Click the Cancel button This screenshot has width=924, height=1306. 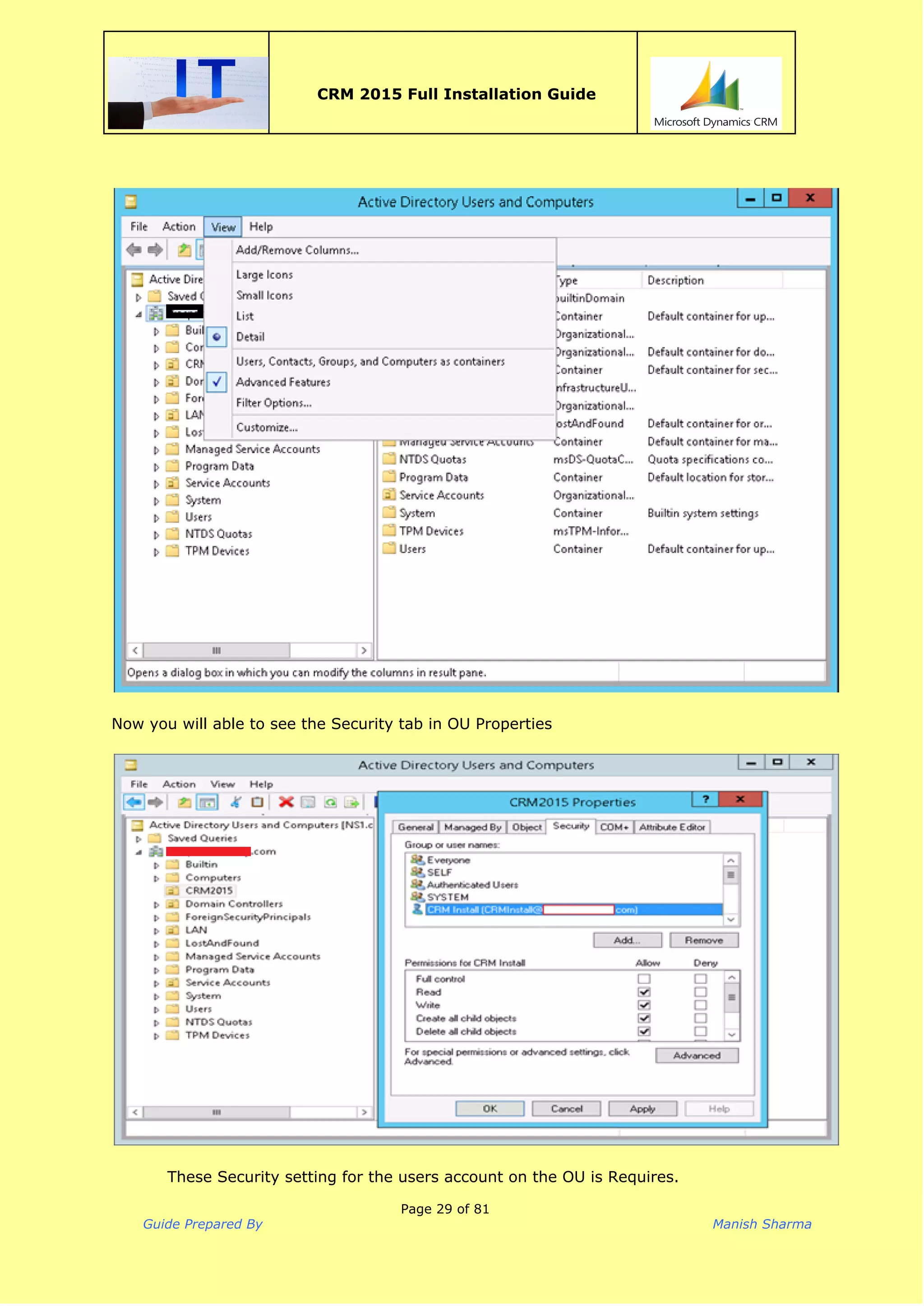tap(567, 1108)
